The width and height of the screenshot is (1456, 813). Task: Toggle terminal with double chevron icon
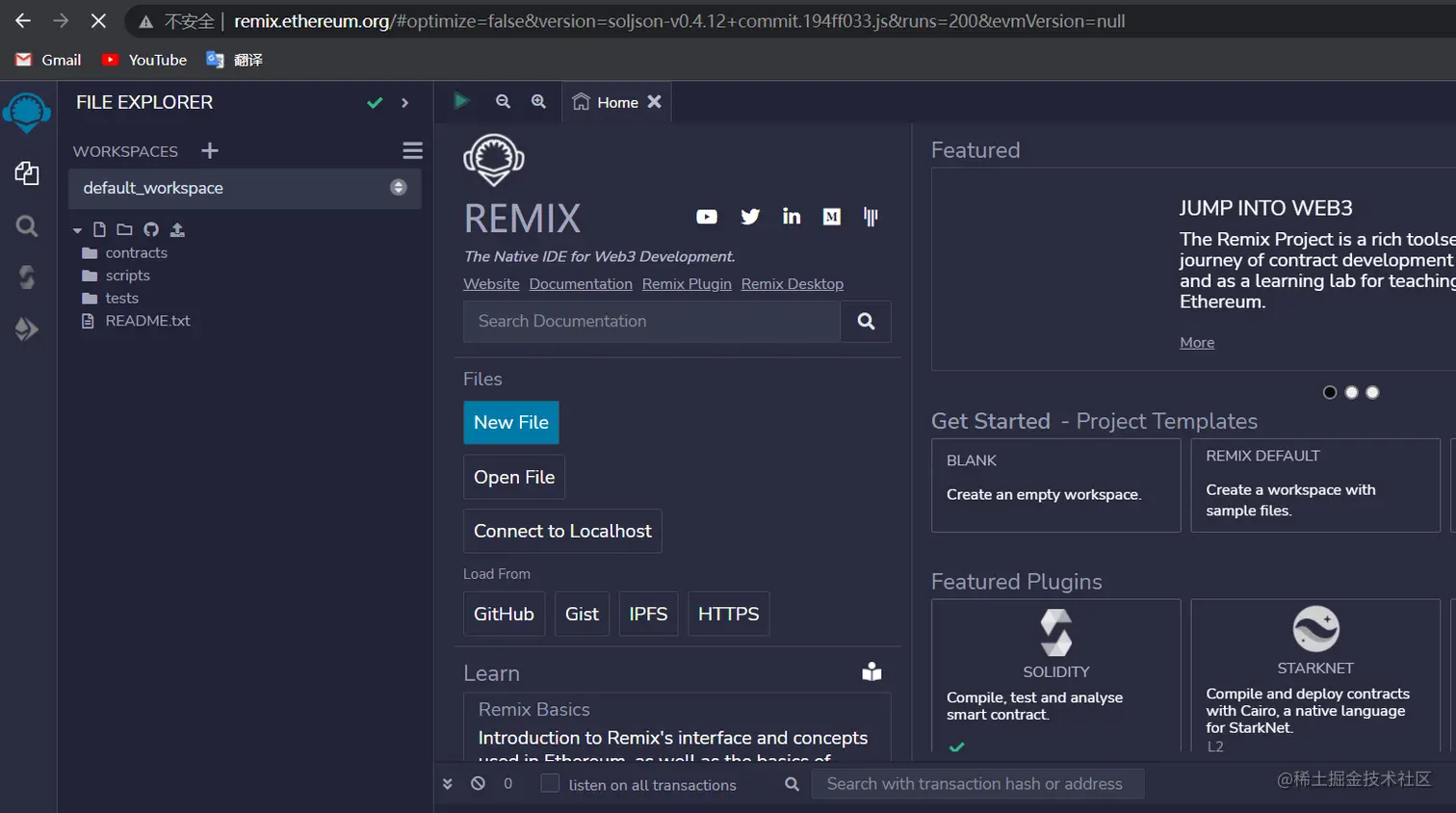(447, 784)
